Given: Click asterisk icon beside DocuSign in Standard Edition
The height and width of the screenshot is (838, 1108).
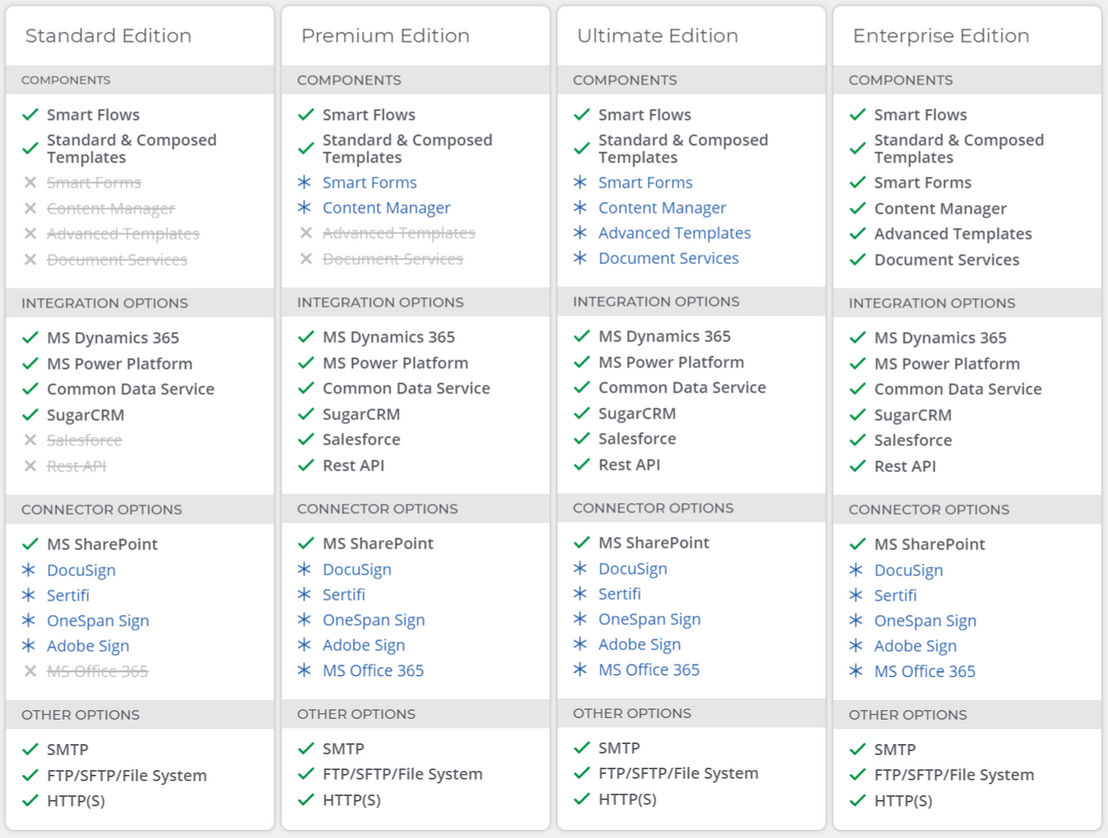Looking at the screenshot, I should (29, 570).
